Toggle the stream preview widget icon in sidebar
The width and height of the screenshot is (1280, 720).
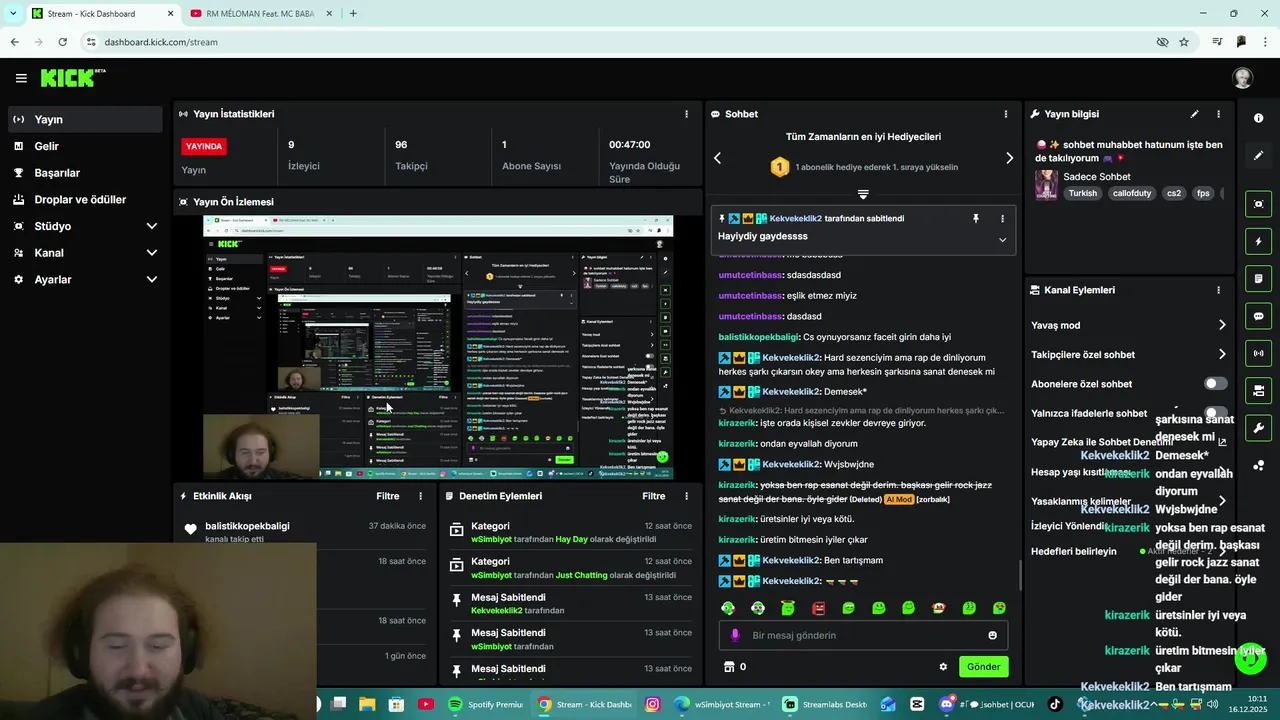tap(1258, 204)
